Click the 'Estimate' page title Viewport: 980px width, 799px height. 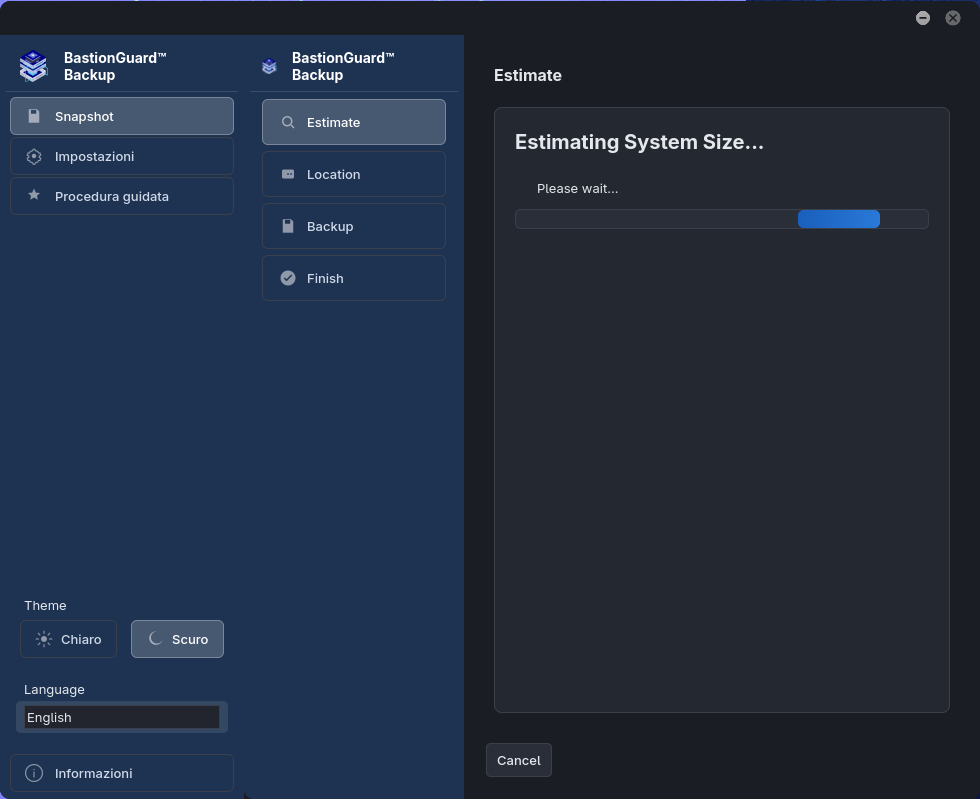click(x=528, y=75)
